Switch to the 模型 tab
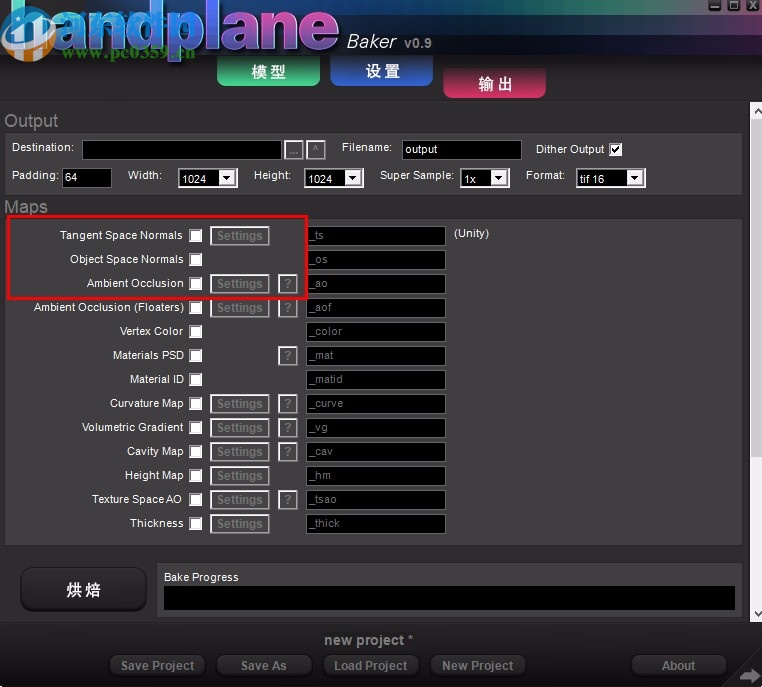Image resolution: width=762 pixels, height=687 pixels. point(268,71)
